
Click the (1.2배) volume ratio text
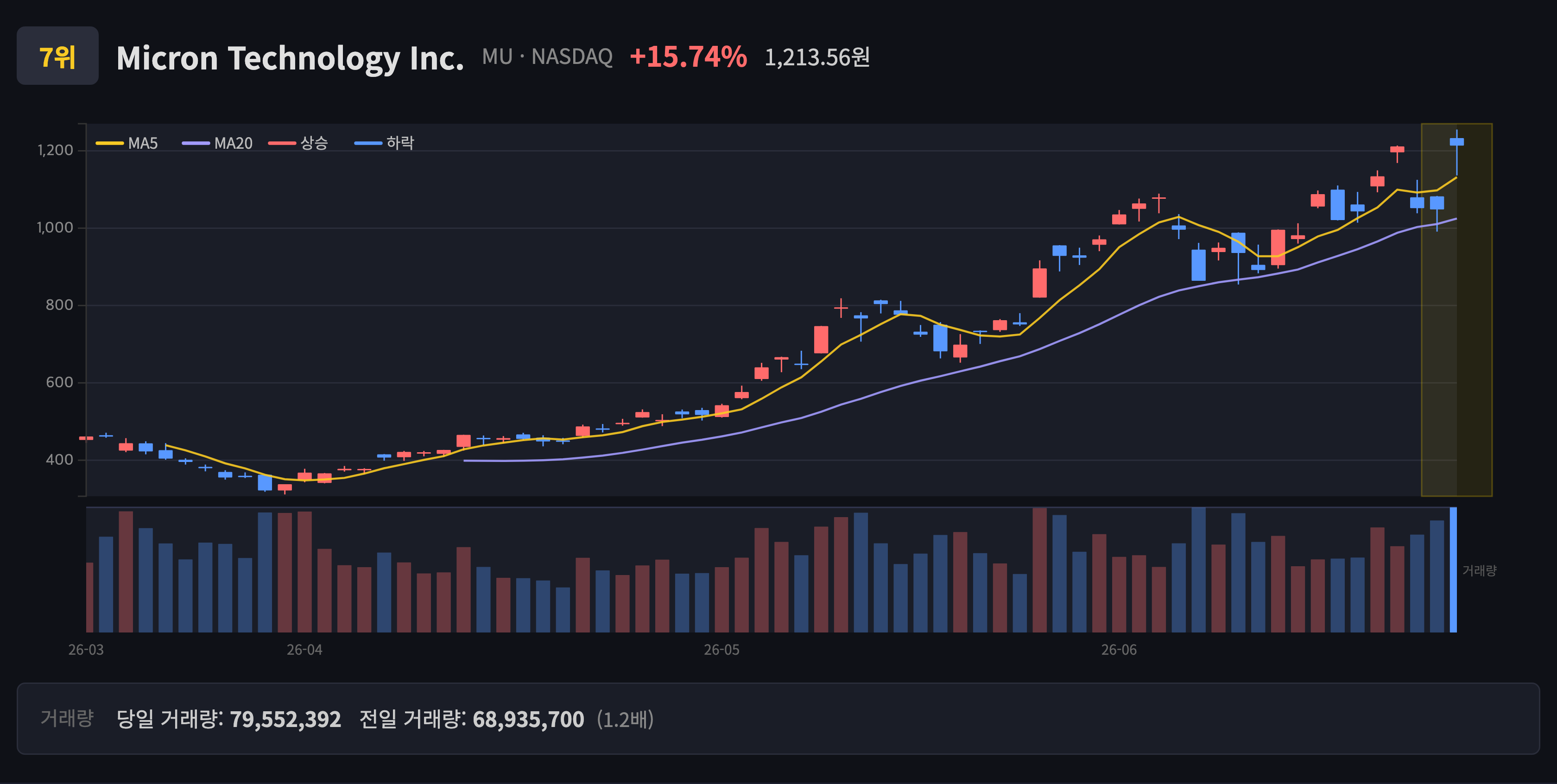click(625, 719)
